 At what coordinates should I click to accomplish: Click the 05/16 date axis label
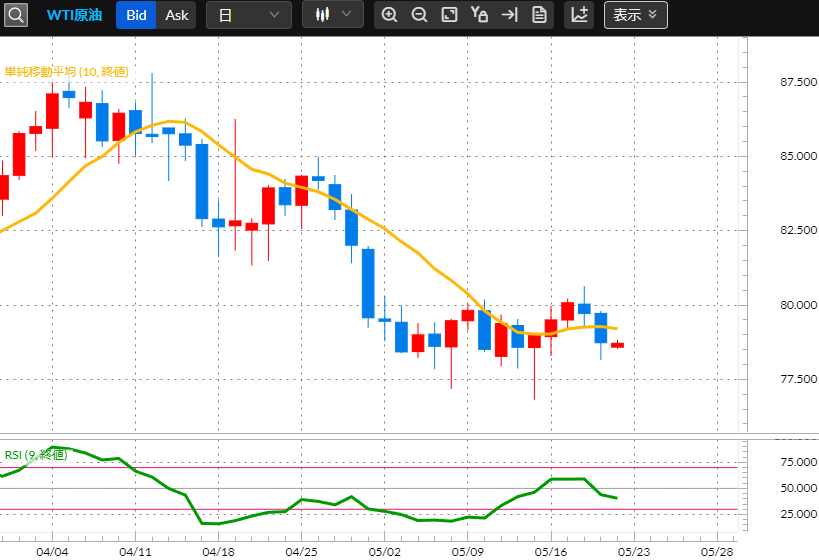pyautogui.click(x=551, y=552)
